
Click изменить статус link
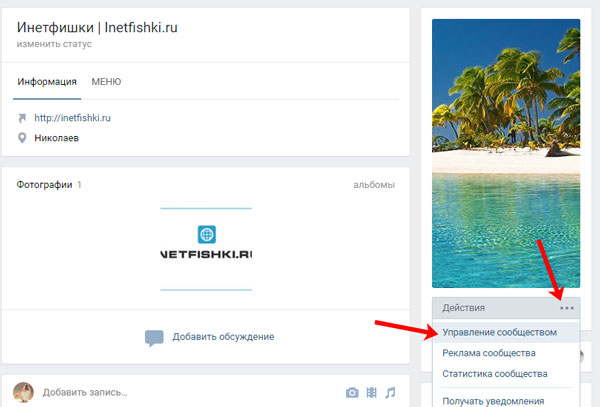[x=54, y=44]
